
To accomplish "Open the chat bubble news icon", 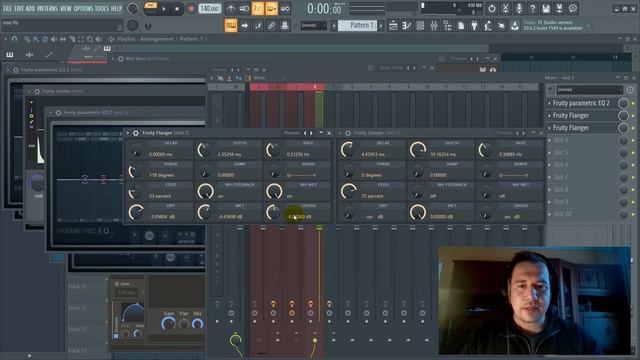I will pyautogui.click(x=573, y=8).
